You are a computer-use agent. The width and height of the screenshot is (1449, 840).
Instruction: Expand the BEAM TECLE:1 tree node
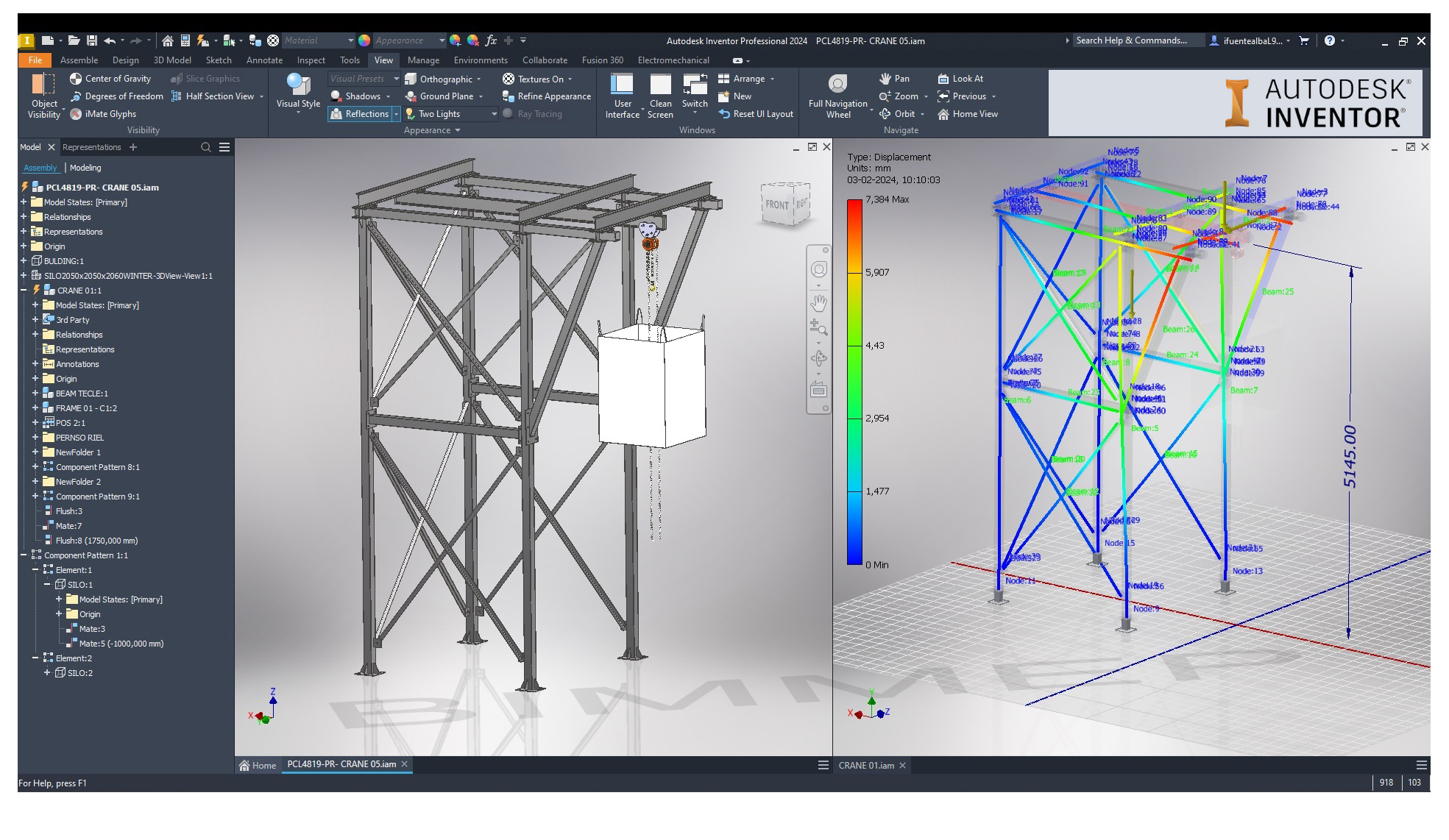click(x=35, y=394)
